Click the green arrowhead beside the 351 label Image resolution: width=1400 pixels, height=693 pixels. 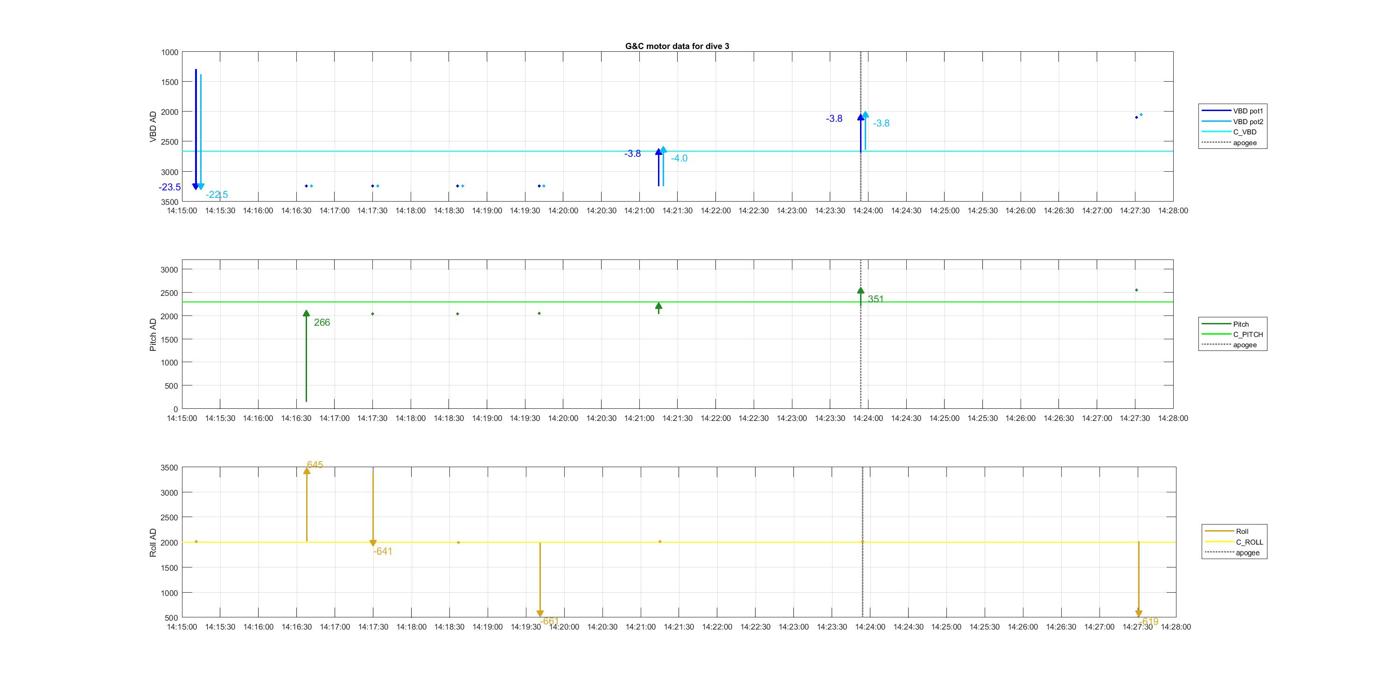861,291
